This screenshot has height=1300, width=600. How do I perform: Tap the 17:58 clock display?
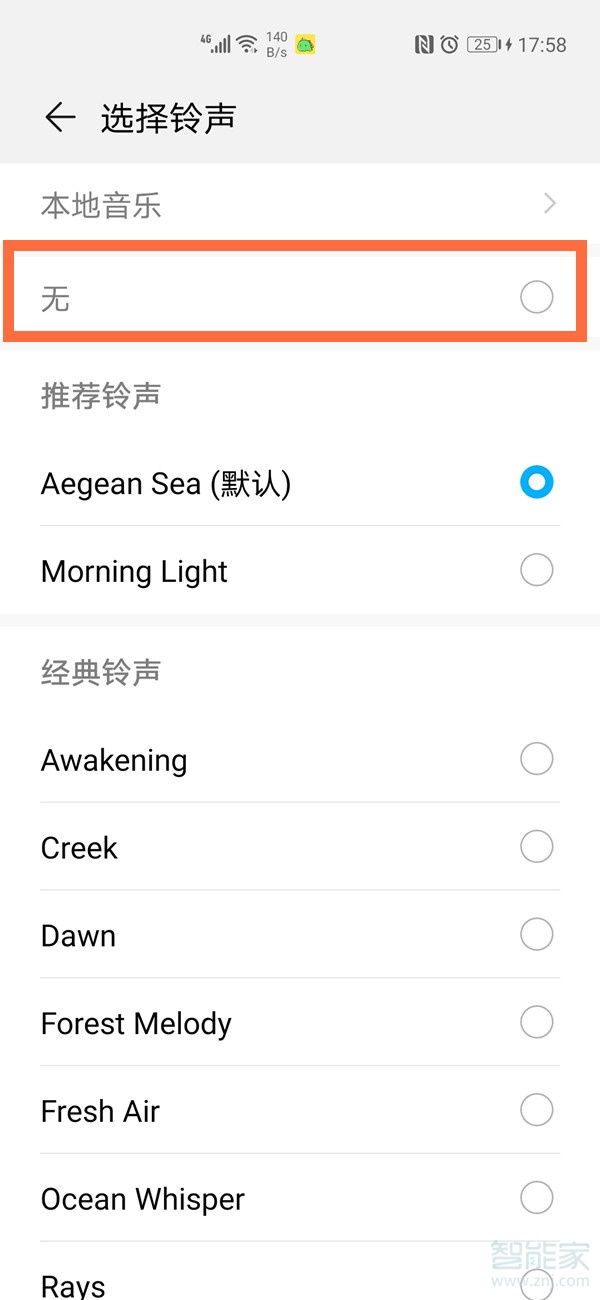coord(542,45)
